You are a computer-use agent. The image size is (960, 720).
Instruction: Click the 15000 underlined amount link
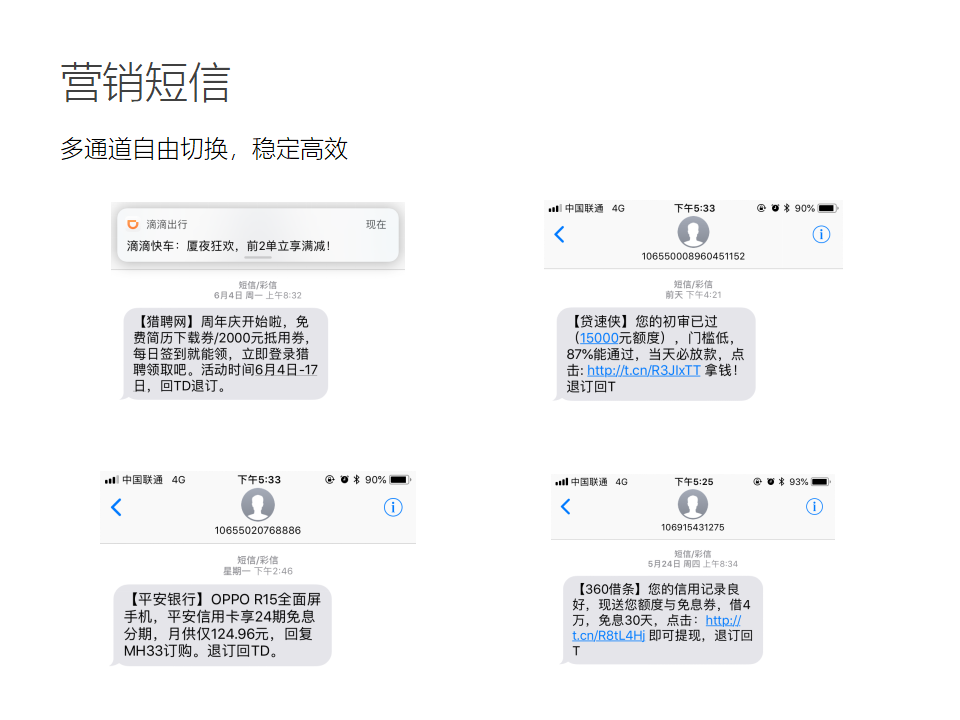pos(599,338)
